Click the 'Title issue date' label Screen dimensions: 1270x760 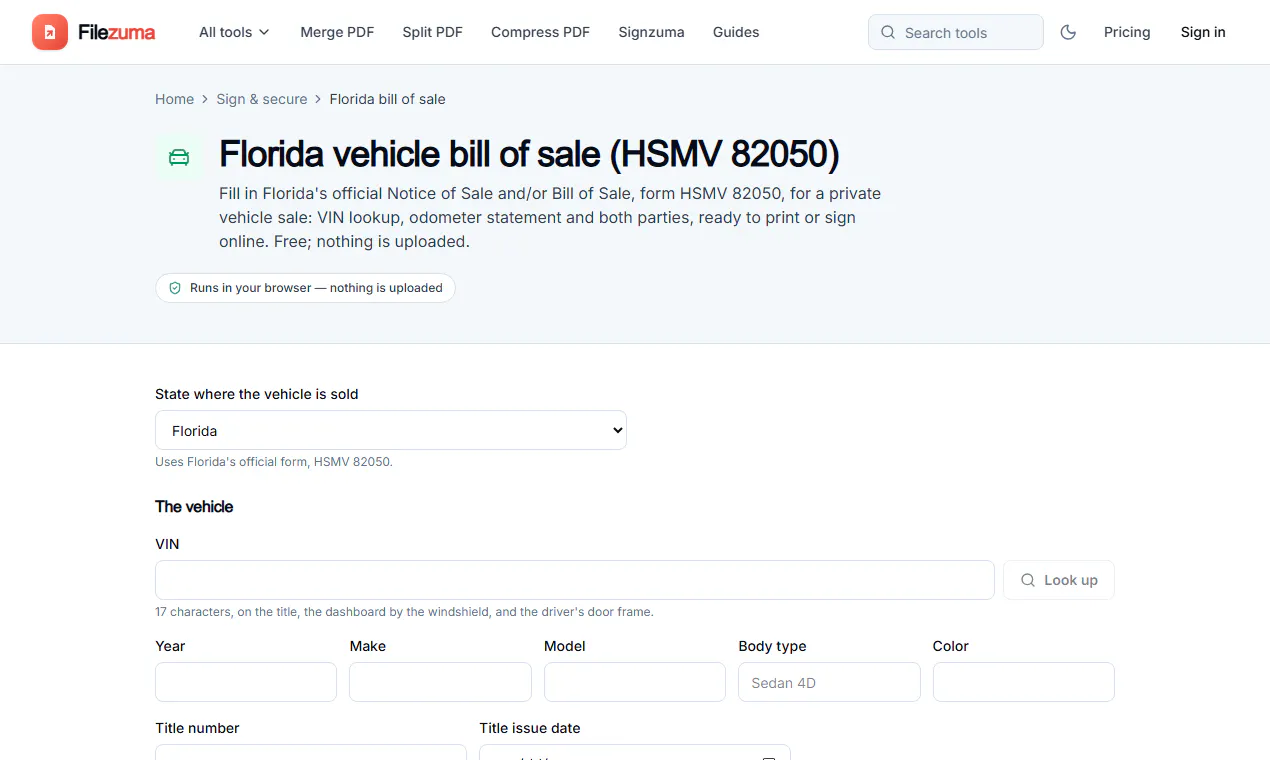(530, 728)
